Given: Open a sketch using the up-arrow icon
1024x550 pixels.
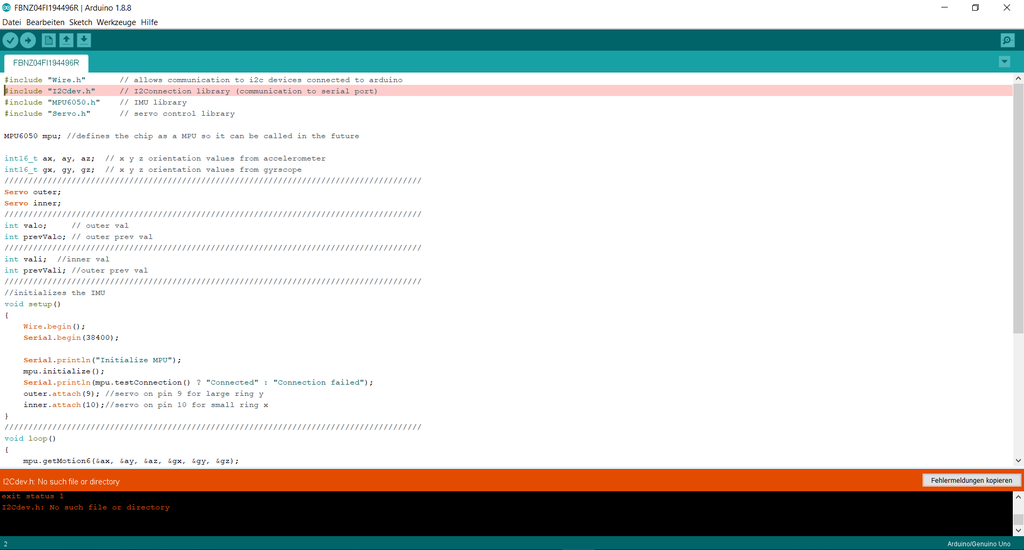Looking at the screenshot, I should pos(66,40).
